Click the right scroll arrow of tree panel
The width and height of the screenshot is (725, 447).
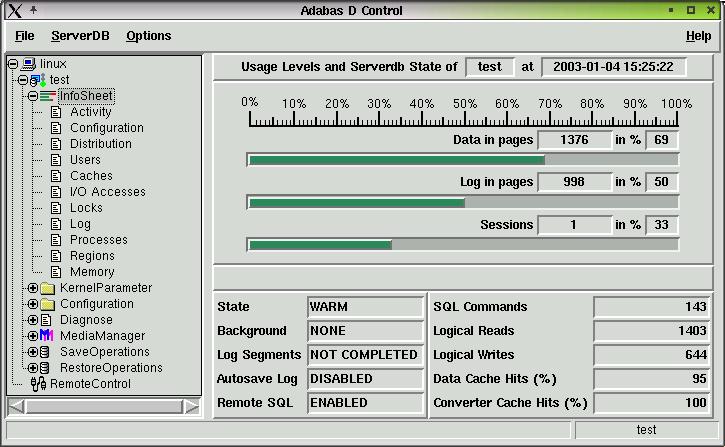(191, 407)
